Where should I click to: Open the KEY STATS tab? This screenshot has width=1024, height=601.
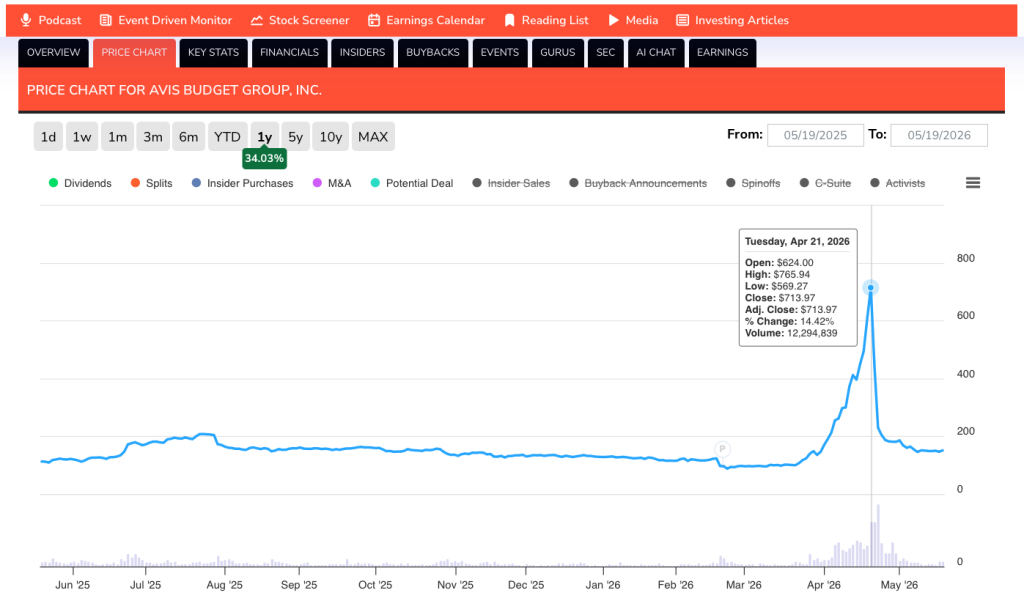point(214,52)
